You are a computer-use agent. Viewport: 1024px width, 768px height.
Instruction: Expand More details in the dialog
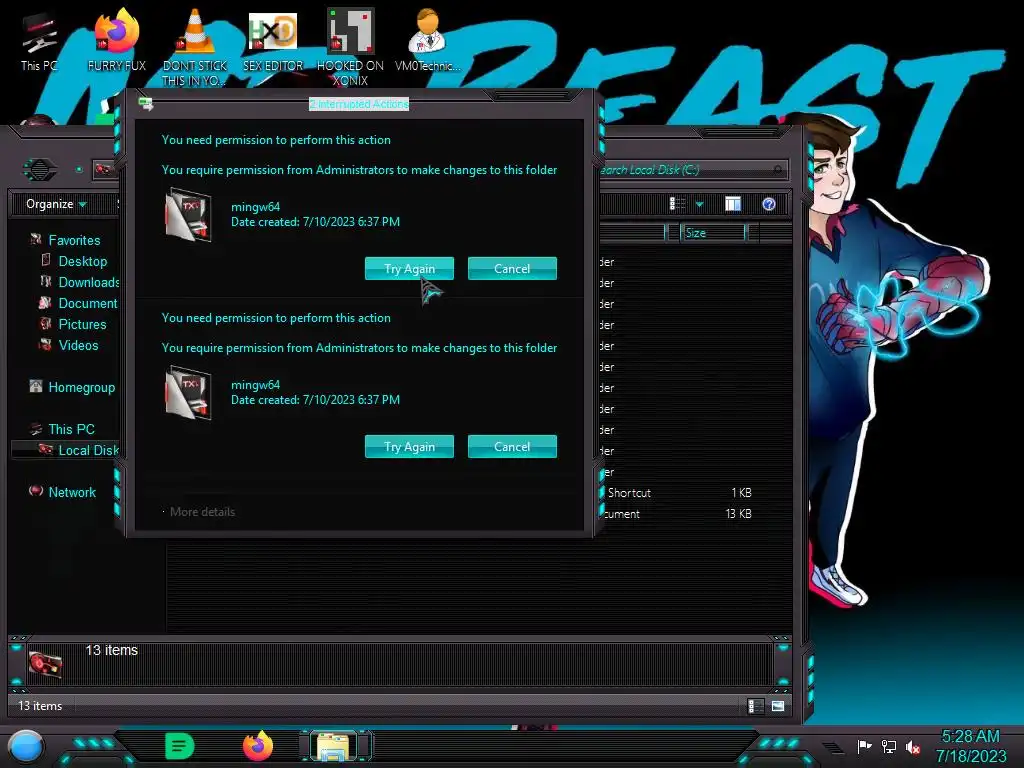199,512
